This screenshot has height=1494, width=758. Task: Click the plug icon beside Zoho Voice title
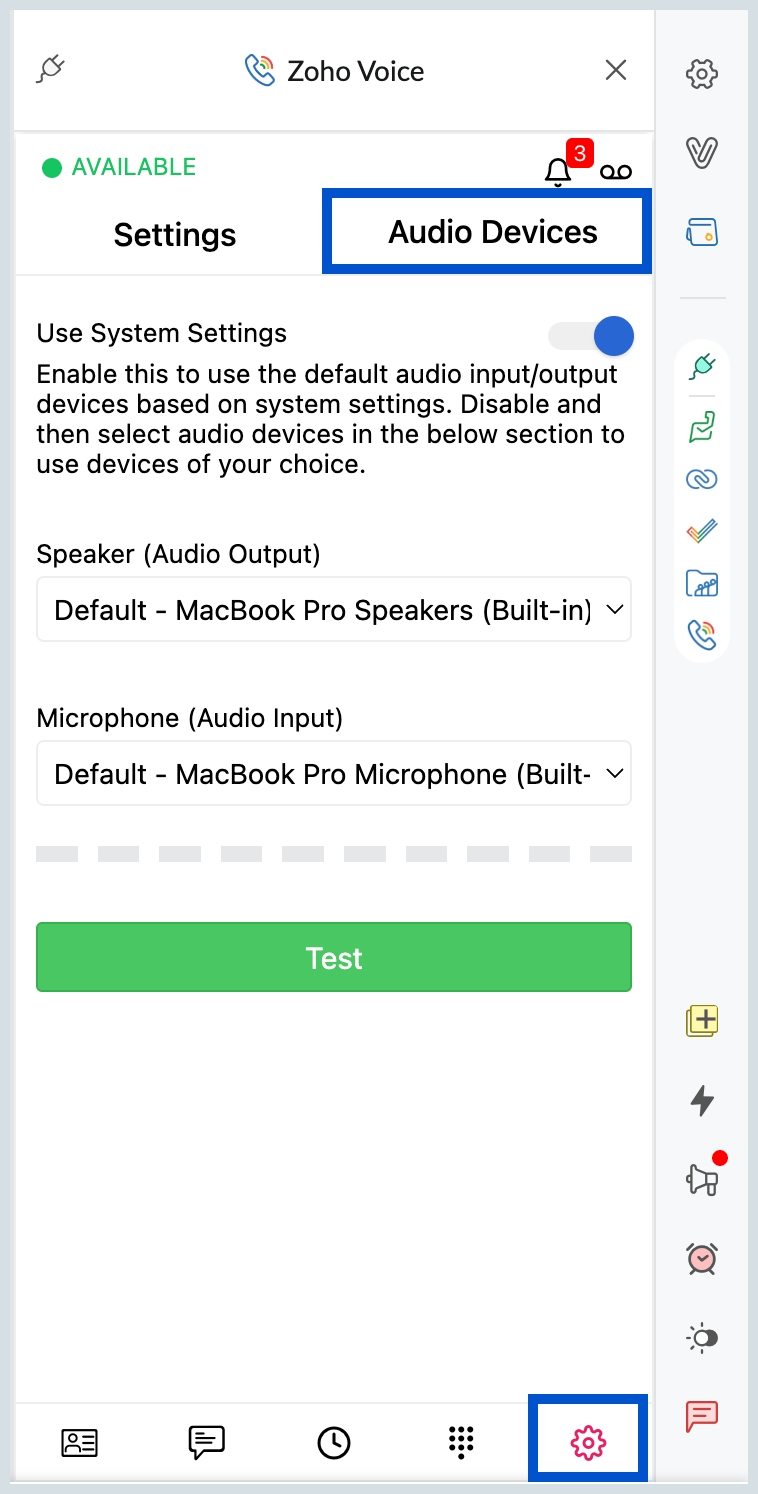point(51,70)
